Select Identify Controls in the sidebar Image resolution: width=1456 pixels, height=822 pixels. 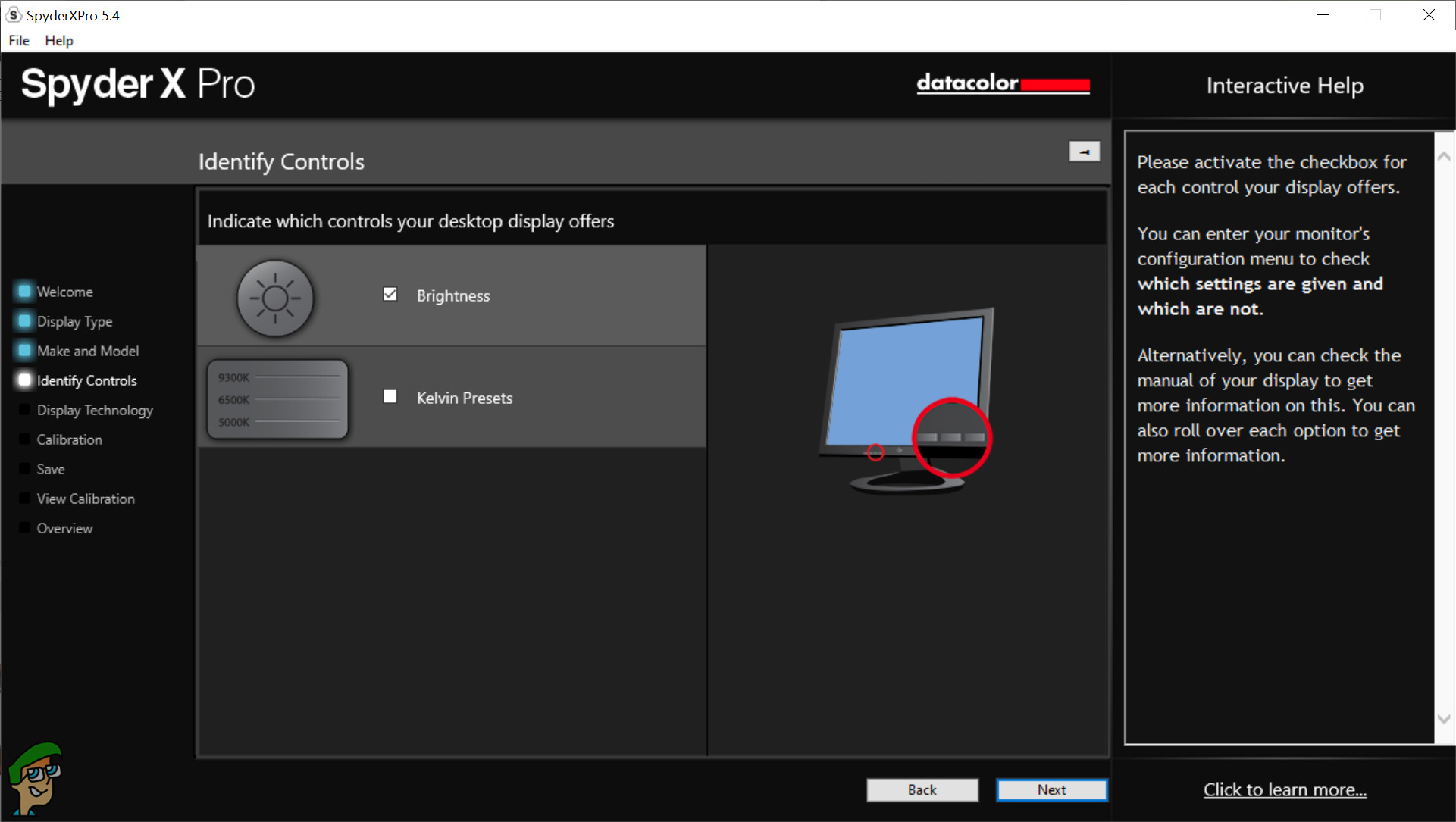click(86, 380)
